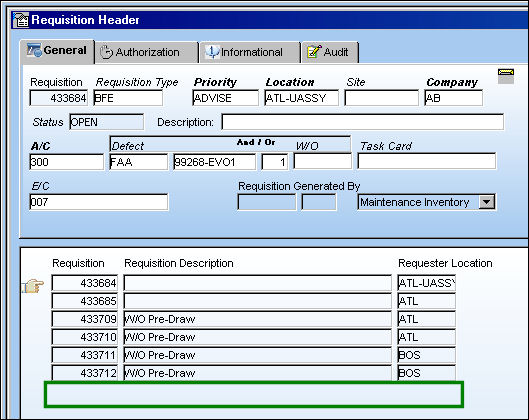Click ATL requester location for 433685
The image size is (529, 420).
[426, 301]
